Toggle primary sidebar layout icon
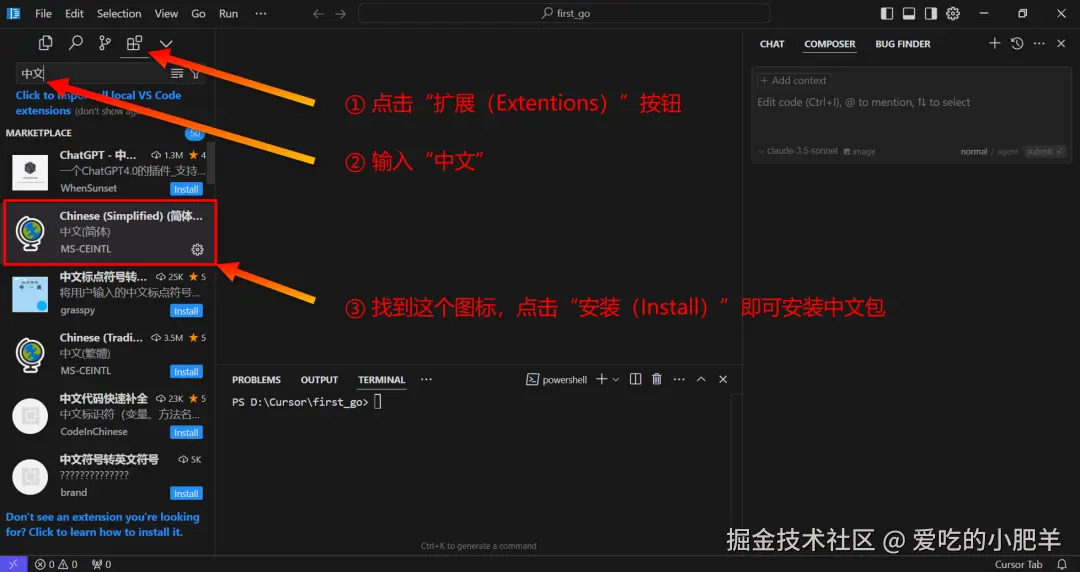Screen dimensions: 1080x572 pyautogui.click(x=887, y=14)
